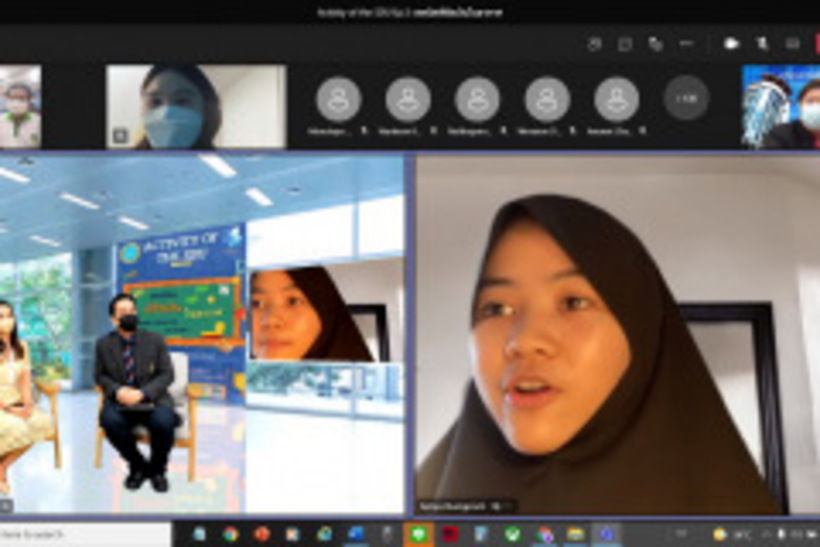Open the participants panel in the meeting toolbar
The width and height of the screenshot is (820, 547).
[595, 44]
